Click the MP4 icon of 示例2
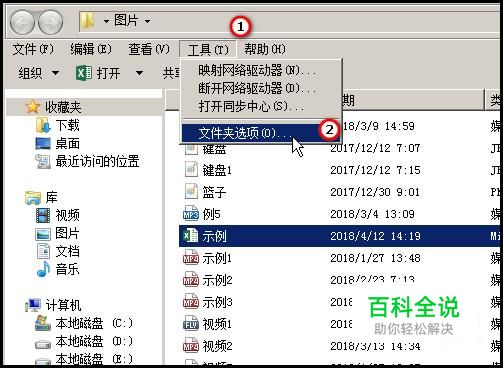The width and height of the screenshot is (503, 368). click(x=191, y=280)
